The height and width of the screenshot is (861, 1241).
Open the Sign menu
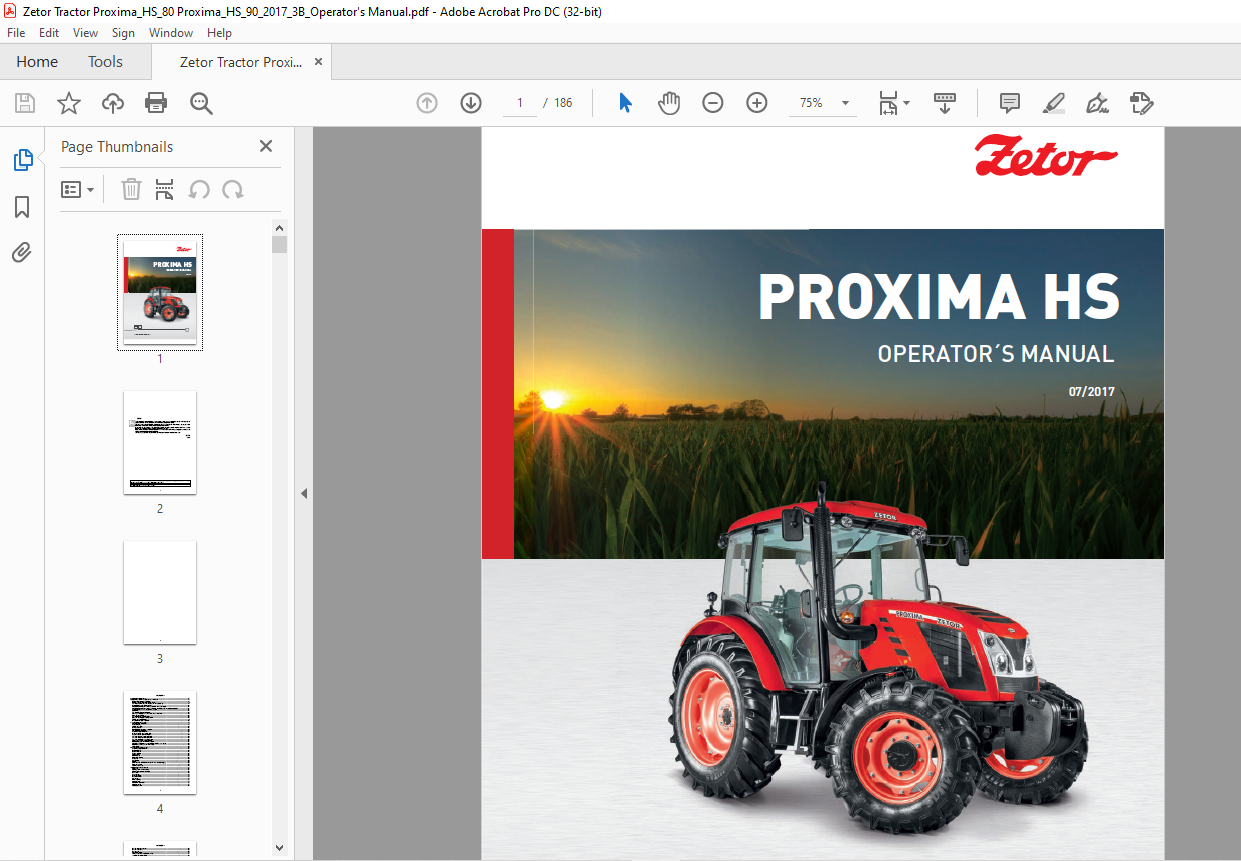click(123, 33)
